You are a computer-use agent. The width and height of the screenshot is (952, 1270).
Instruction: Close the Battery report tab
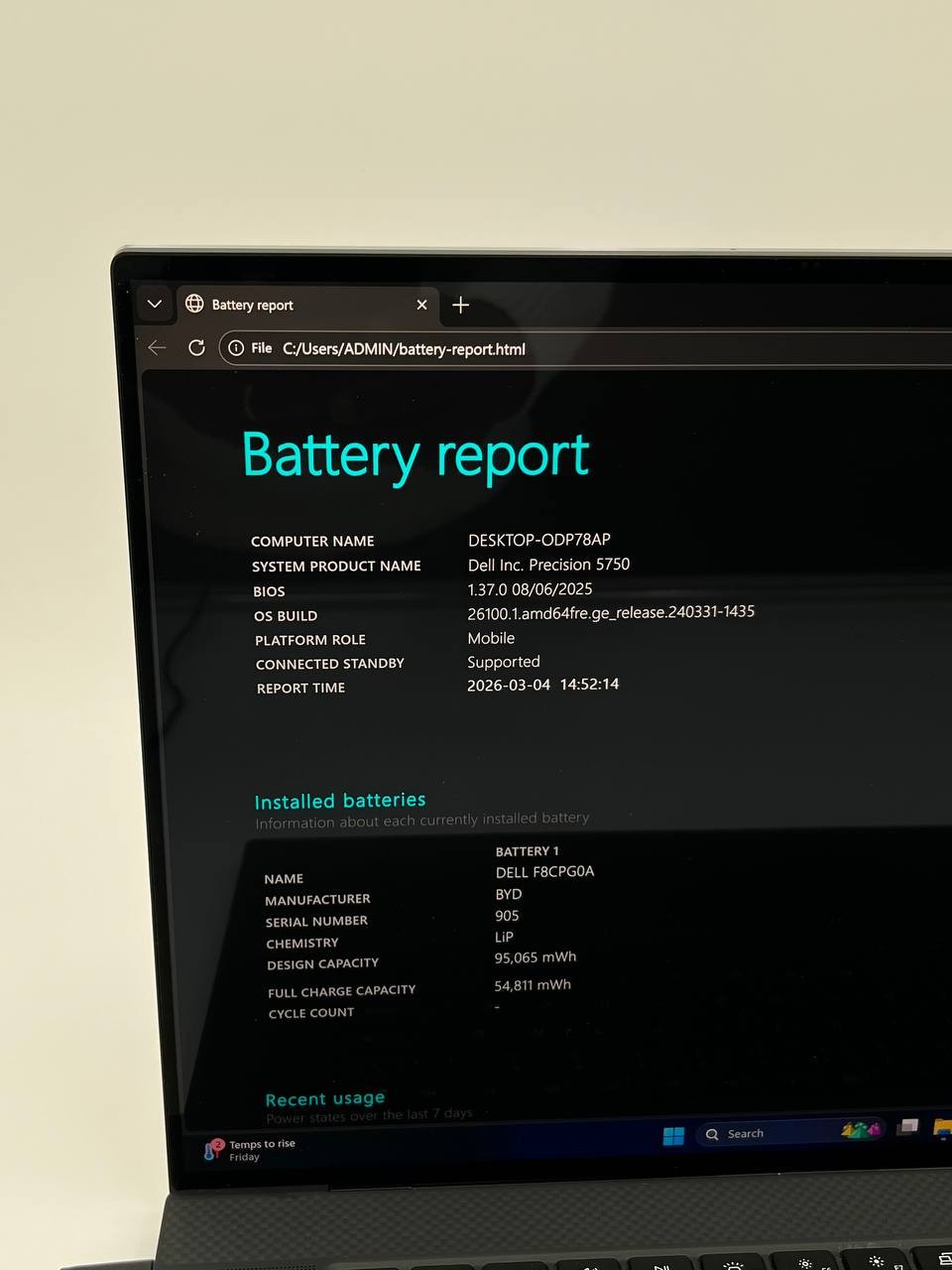coord(422,305)
